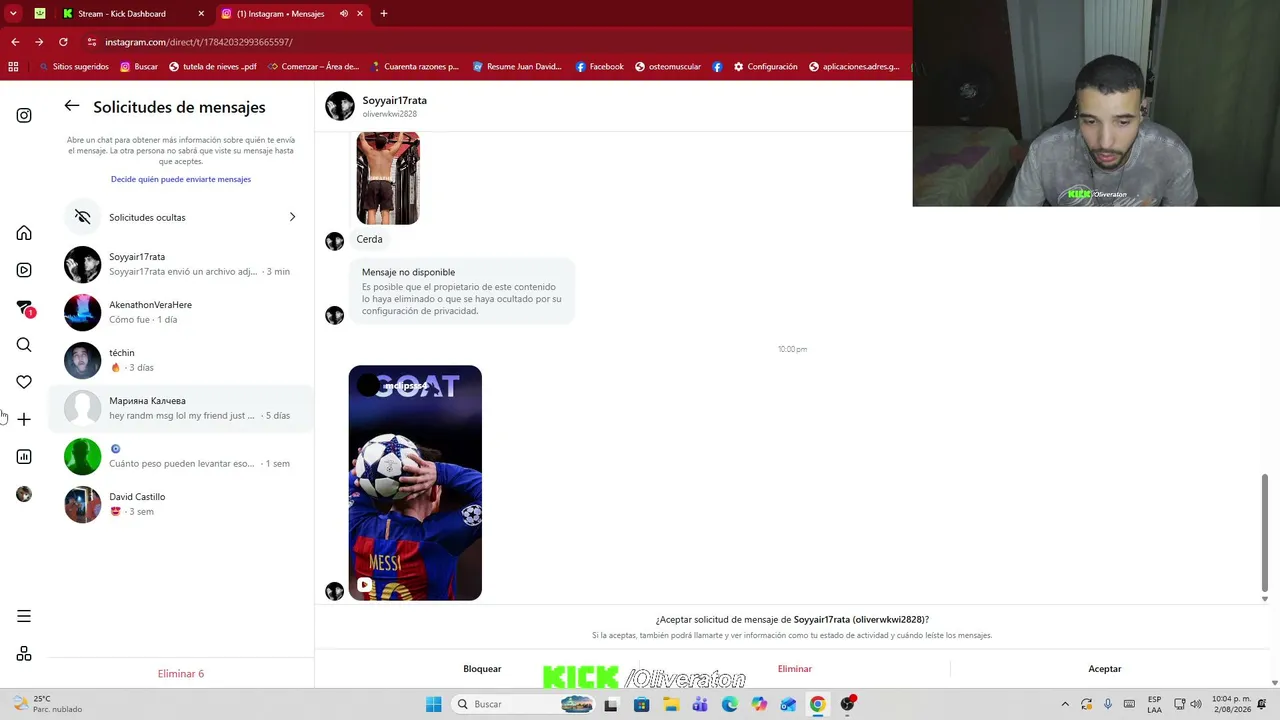Click the 'Cerda' message bubble

[369, 239]
